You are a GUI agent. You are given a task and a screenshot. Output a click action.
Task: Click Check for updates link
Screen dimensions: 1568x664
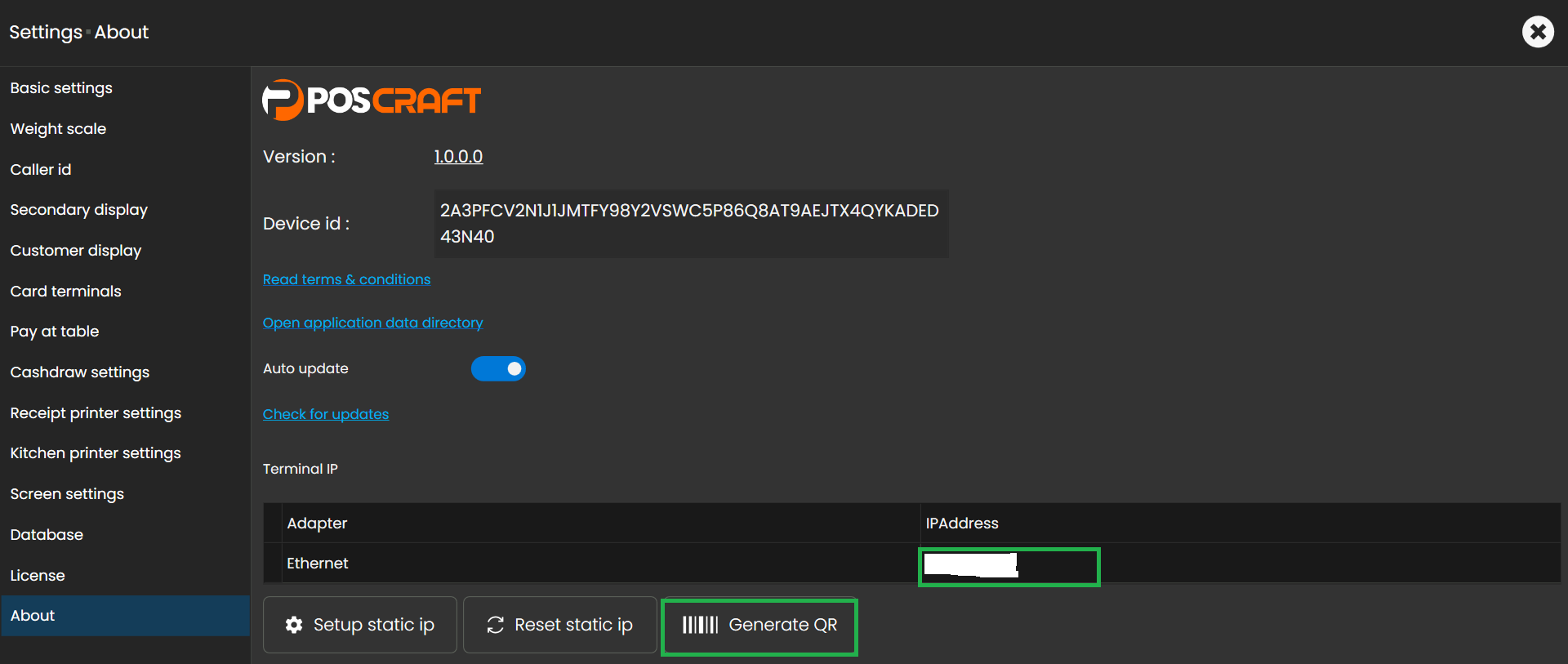[x=325, y=414]
